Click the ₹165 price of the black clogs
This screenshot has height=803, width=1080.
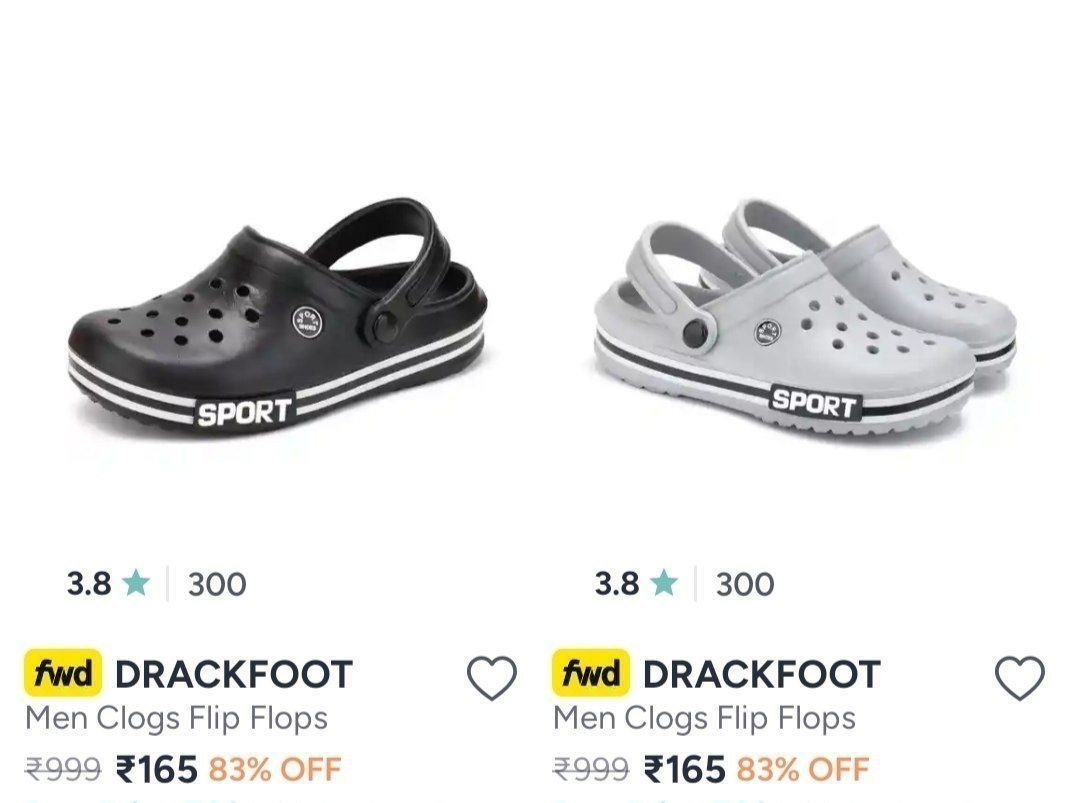(157, 769)
